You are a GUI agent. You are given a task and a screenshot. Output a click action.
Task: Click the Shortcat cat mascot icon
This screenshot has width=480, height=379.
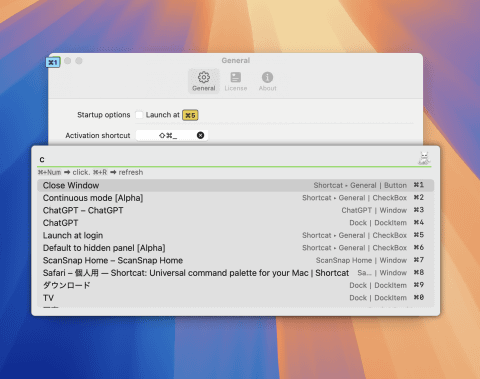(424, 158)
